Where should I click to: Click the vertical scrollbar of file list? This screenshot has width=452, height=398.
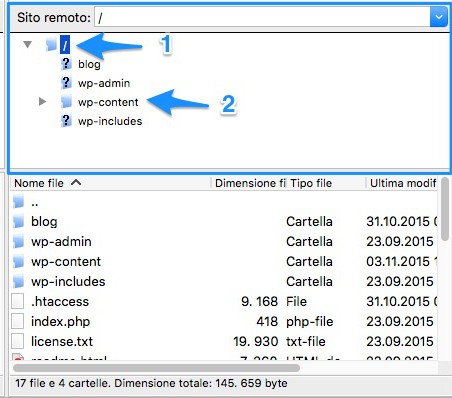[x=444, y=209]
